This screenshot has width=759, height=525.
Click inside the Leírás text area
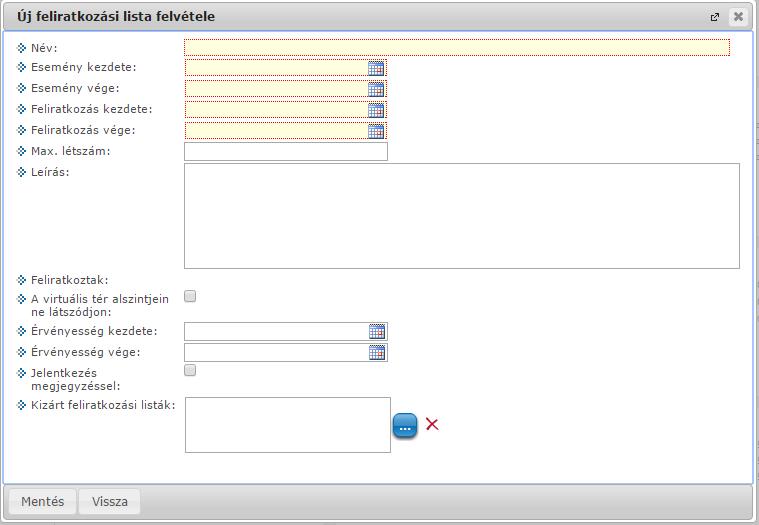462,216
